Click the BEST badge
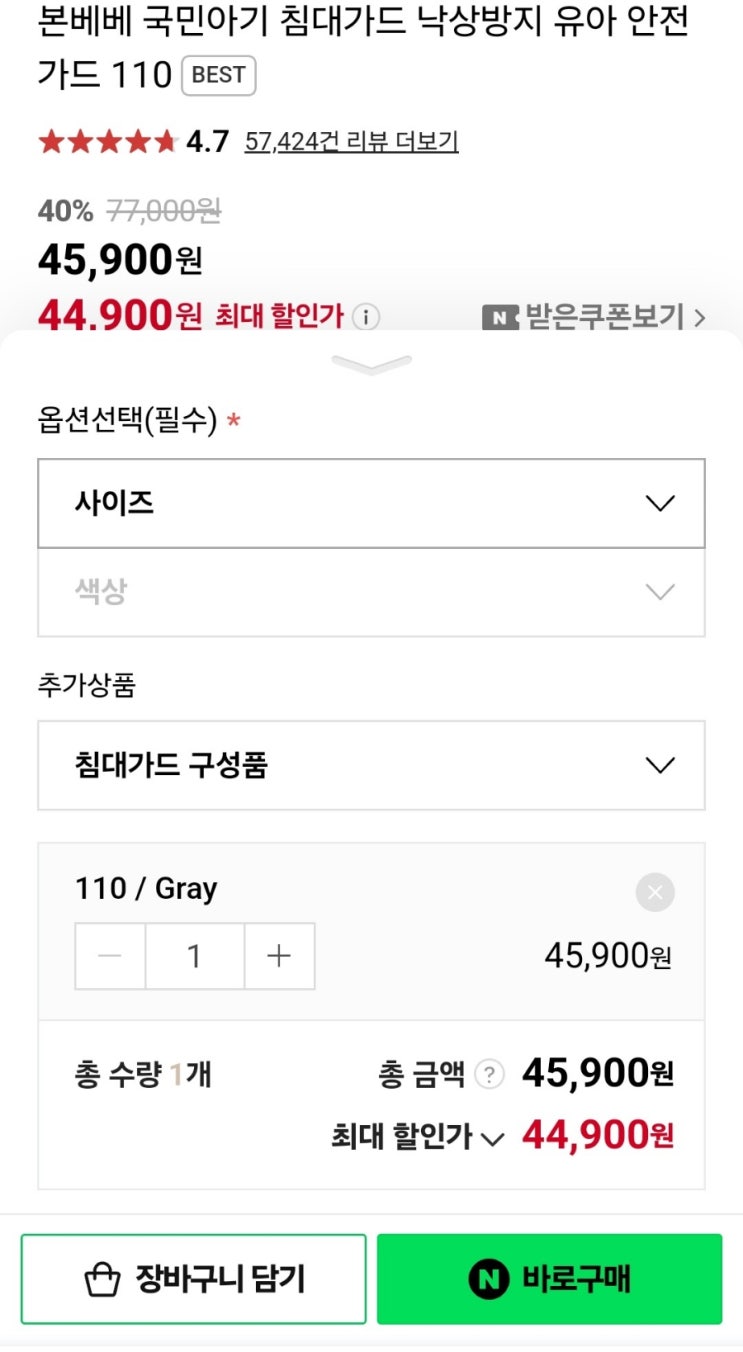Image resolution: width=743 pixels, height=1352 pixels. click(x=218, y=75)
